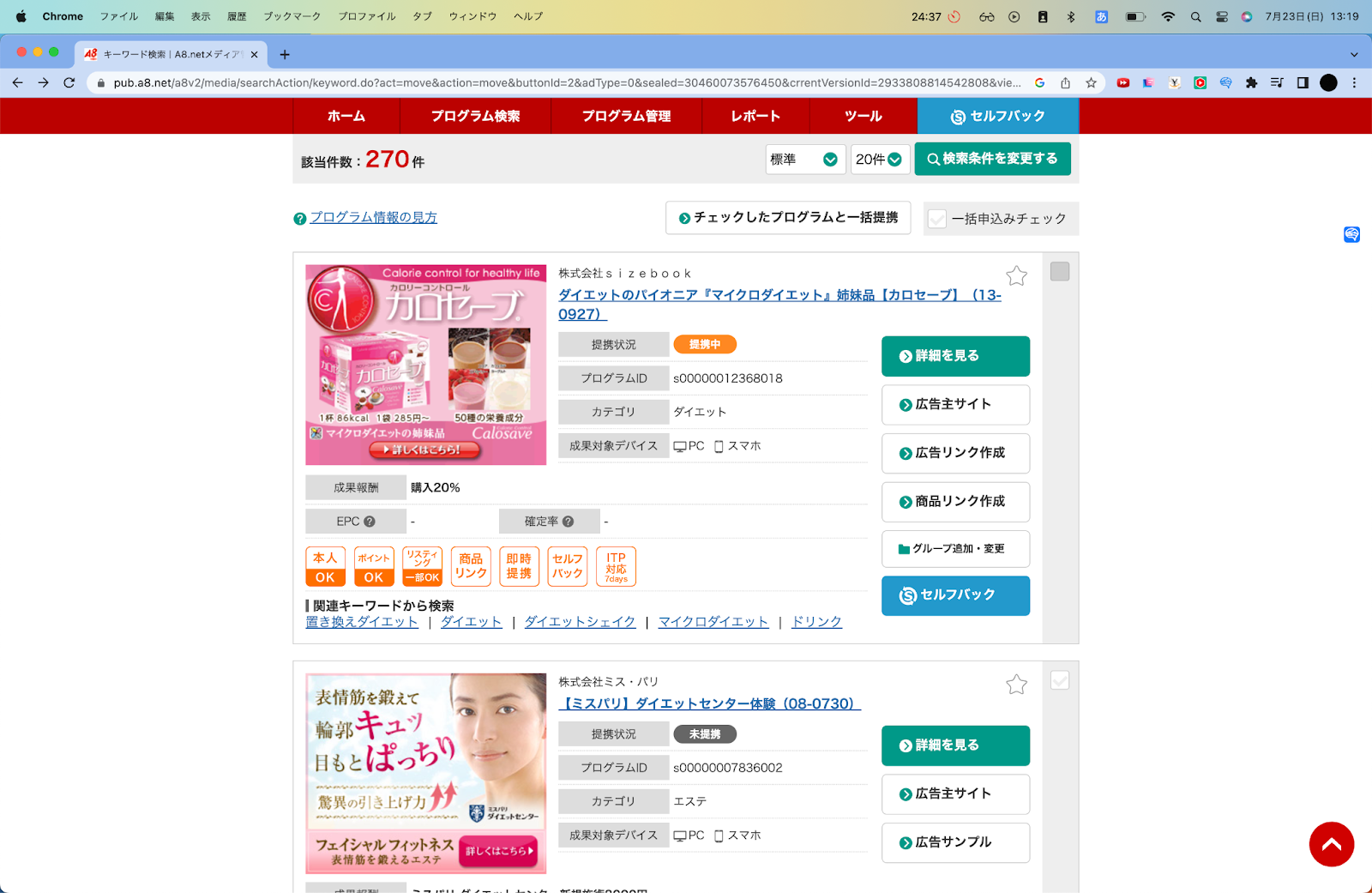Click the blue セルフバック button in カロセーブ card
Image resolution: width=1372 pixels, height=893 pixels.
(x=955, y=595)
